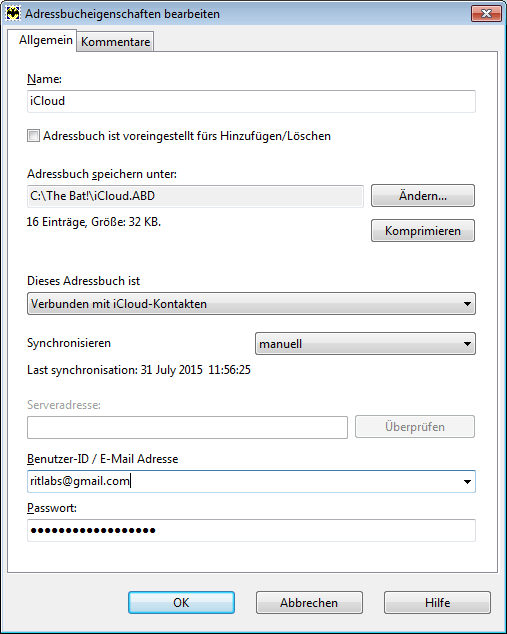
Task: Click the Benutzer-ID email address field
Action: [x=251, y=481]
